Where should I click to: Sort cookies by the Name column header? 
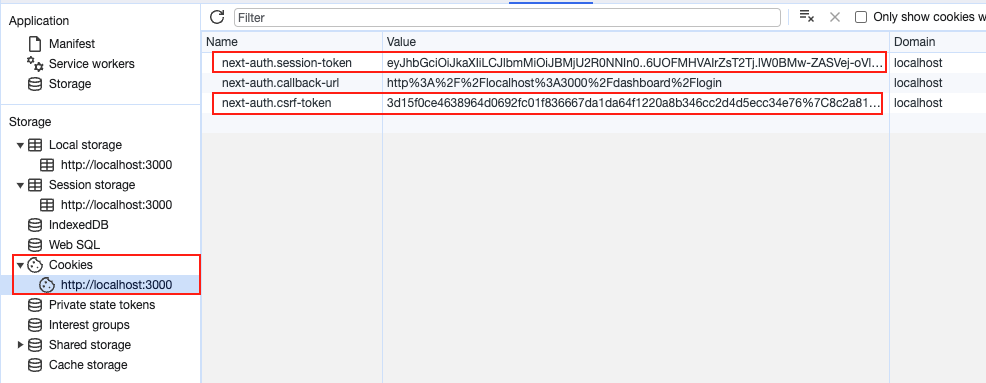click(x=292, y=42)
